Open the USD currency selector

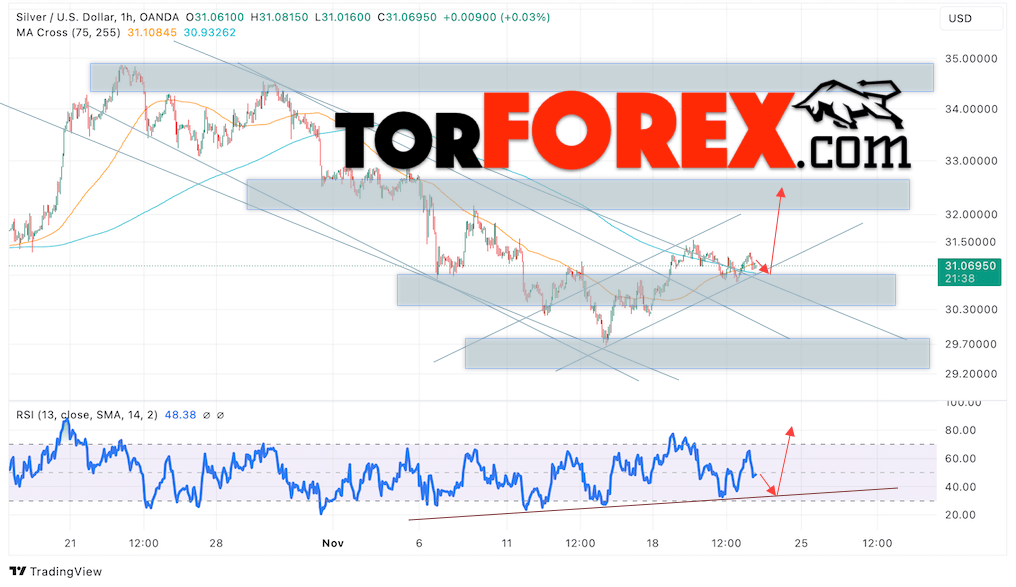point(970,19)
